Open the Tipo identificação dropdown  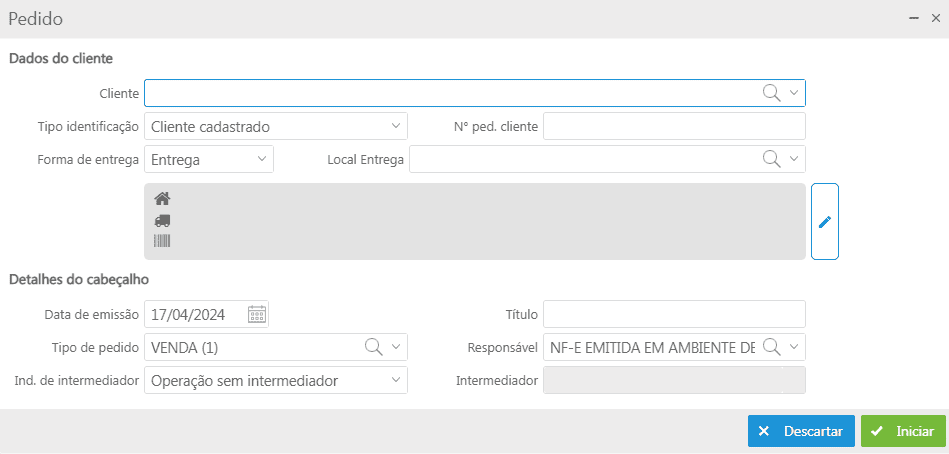tap(395, 126)
